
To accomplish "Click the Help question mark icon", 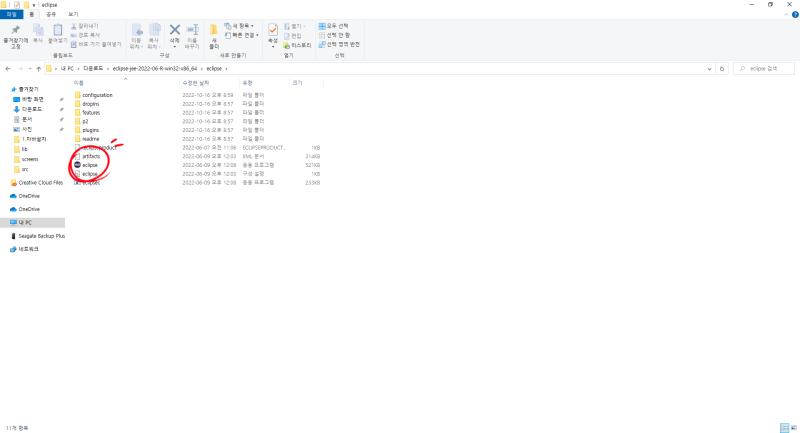I will [x=795, y=14].
